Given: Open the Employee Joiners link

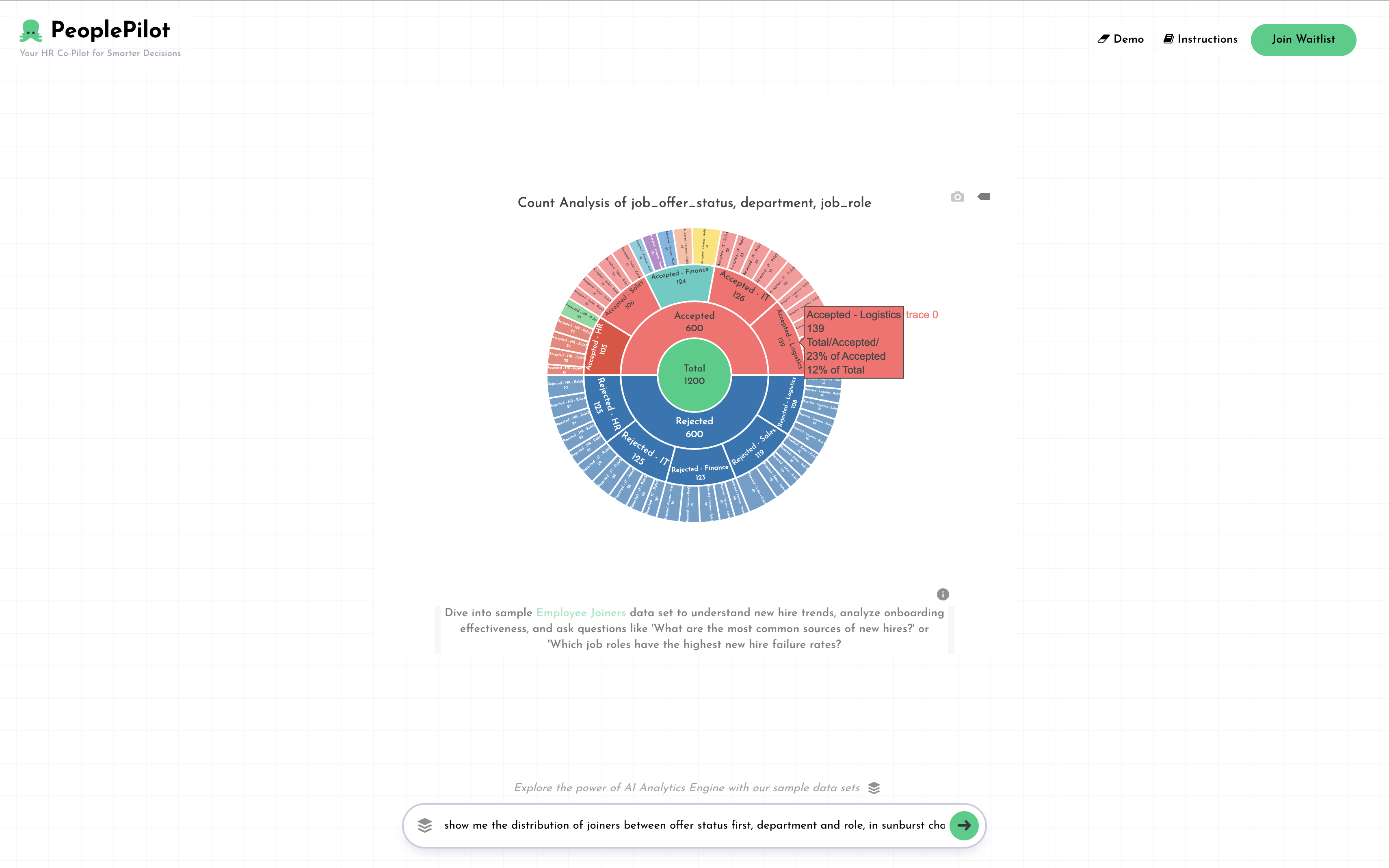Looking at the screenshot, I should [580, 613].
